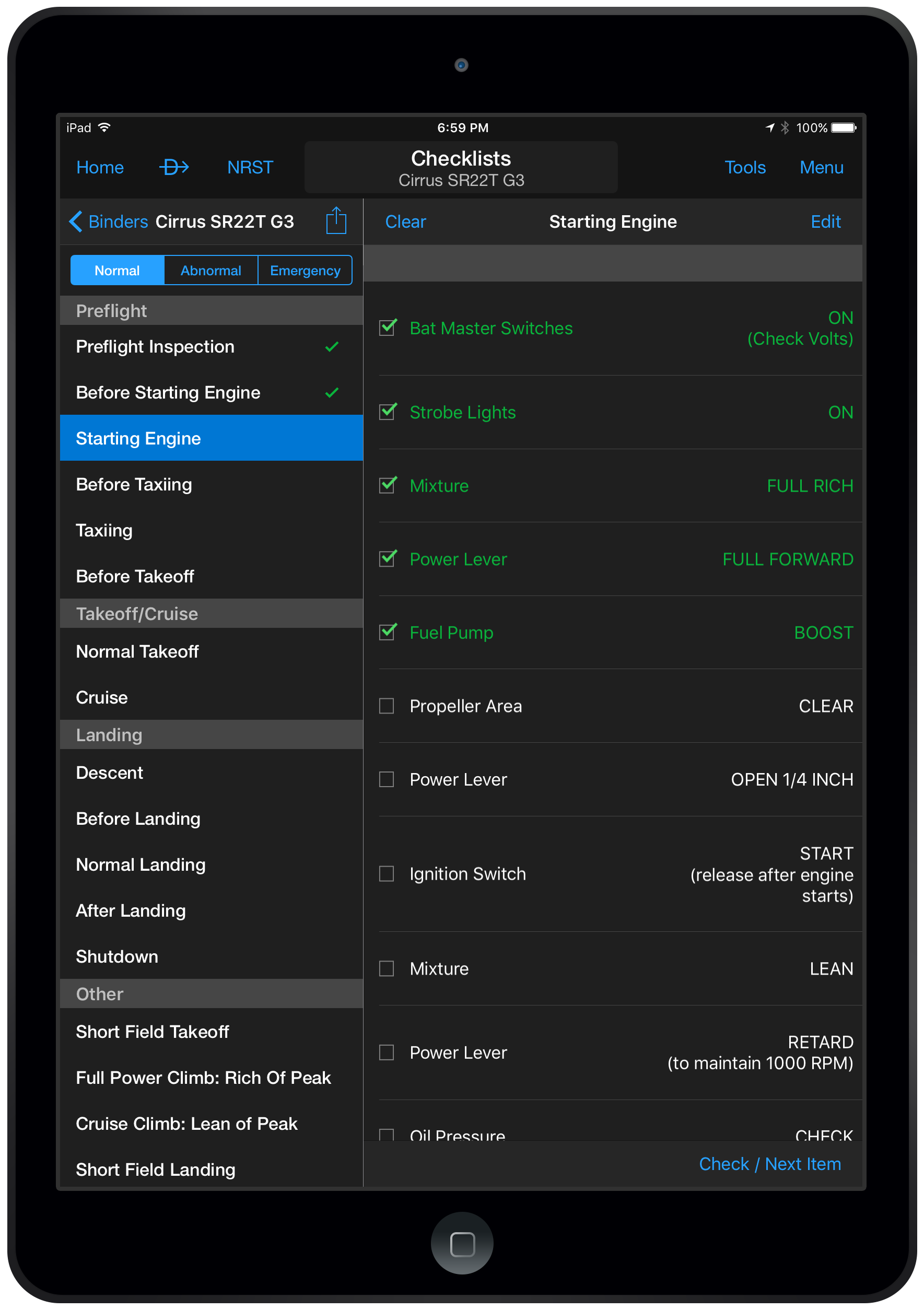Tap the back chevron beside Binders

[77, 221]
